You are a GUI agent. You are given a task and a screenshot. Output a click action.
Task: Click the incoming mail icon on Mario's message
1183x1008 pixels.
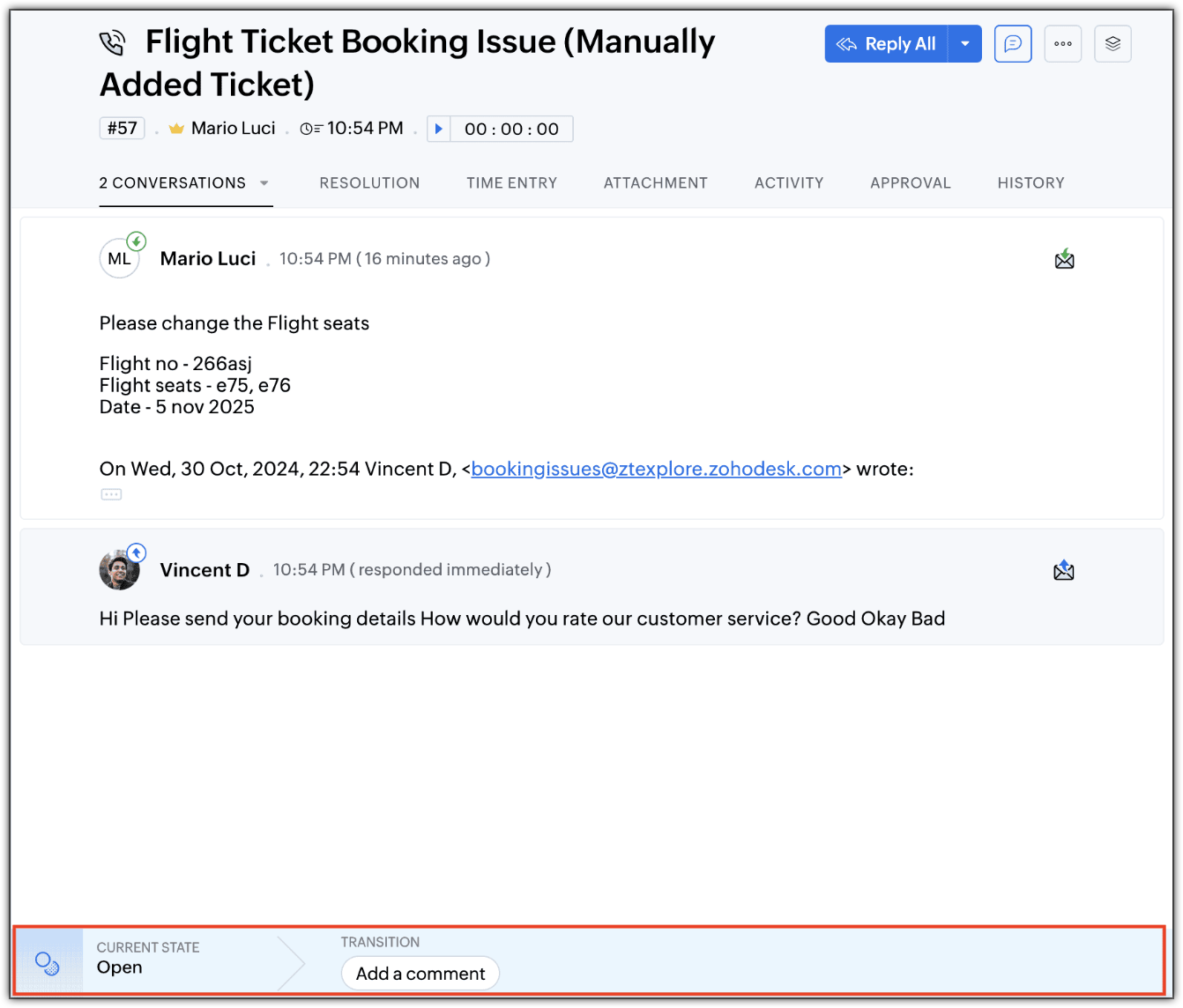(1064, 259)
